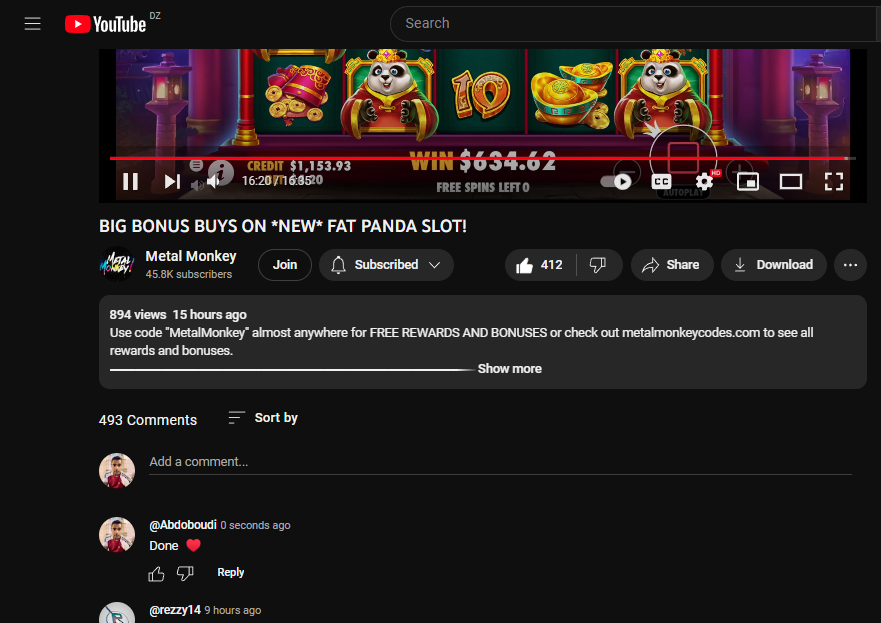
Task: Click "894 views 15 hours ago" text
Action: pyautogui.click(x=178, y=315)
